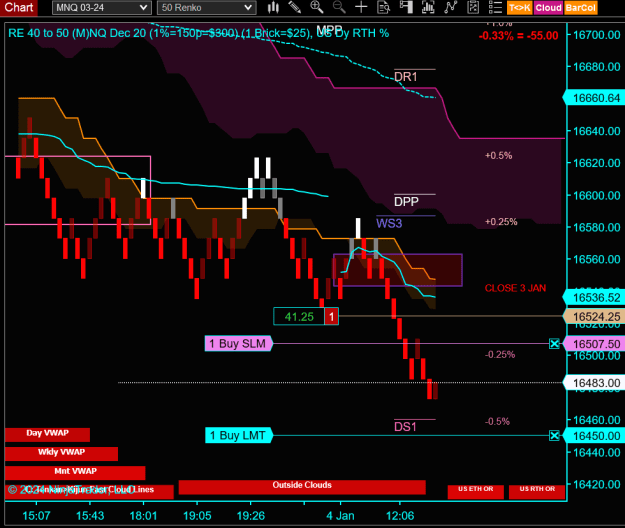This screenshot has width=625, height=528.
Task: Click the 16420.00 price axis label
Action: coord(596,484)
